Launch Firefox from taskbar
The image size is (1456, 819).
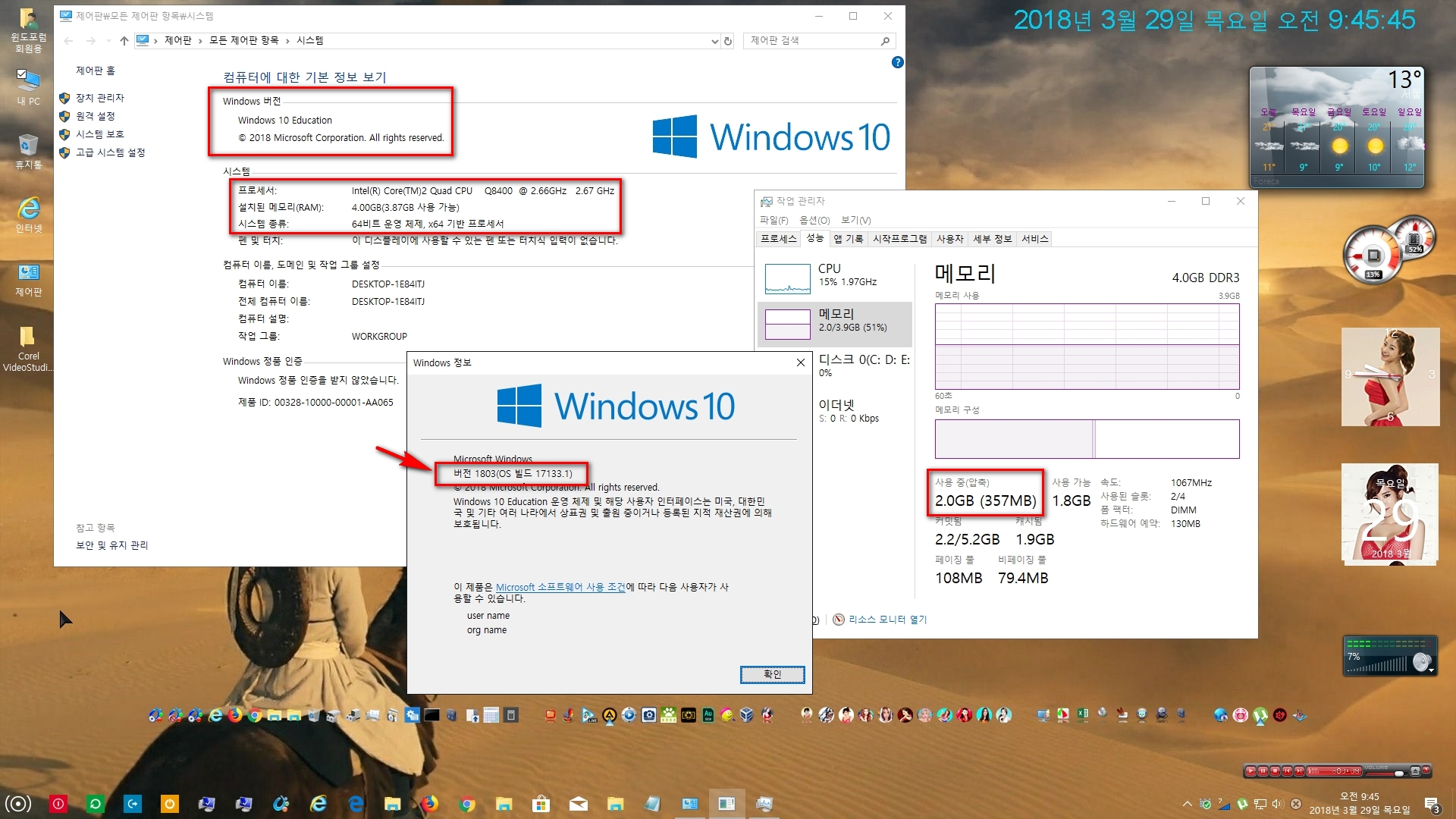(430, 804)
